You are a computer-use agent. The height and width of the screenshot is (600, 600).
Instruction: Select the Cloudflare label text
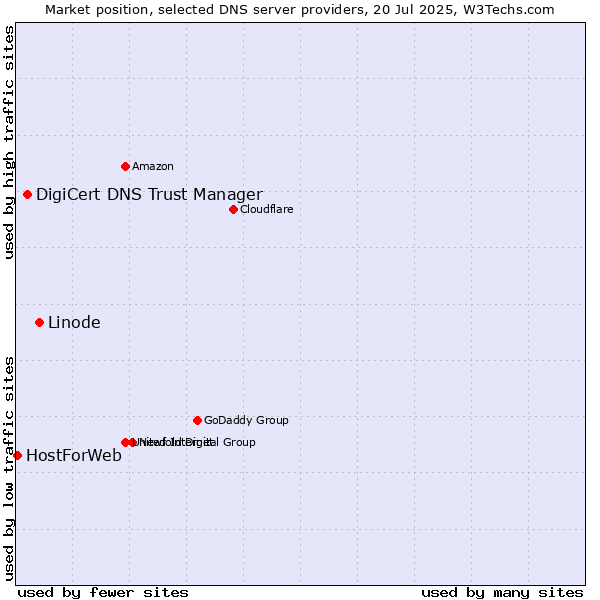pyautogui.click(x=267, y=209)
